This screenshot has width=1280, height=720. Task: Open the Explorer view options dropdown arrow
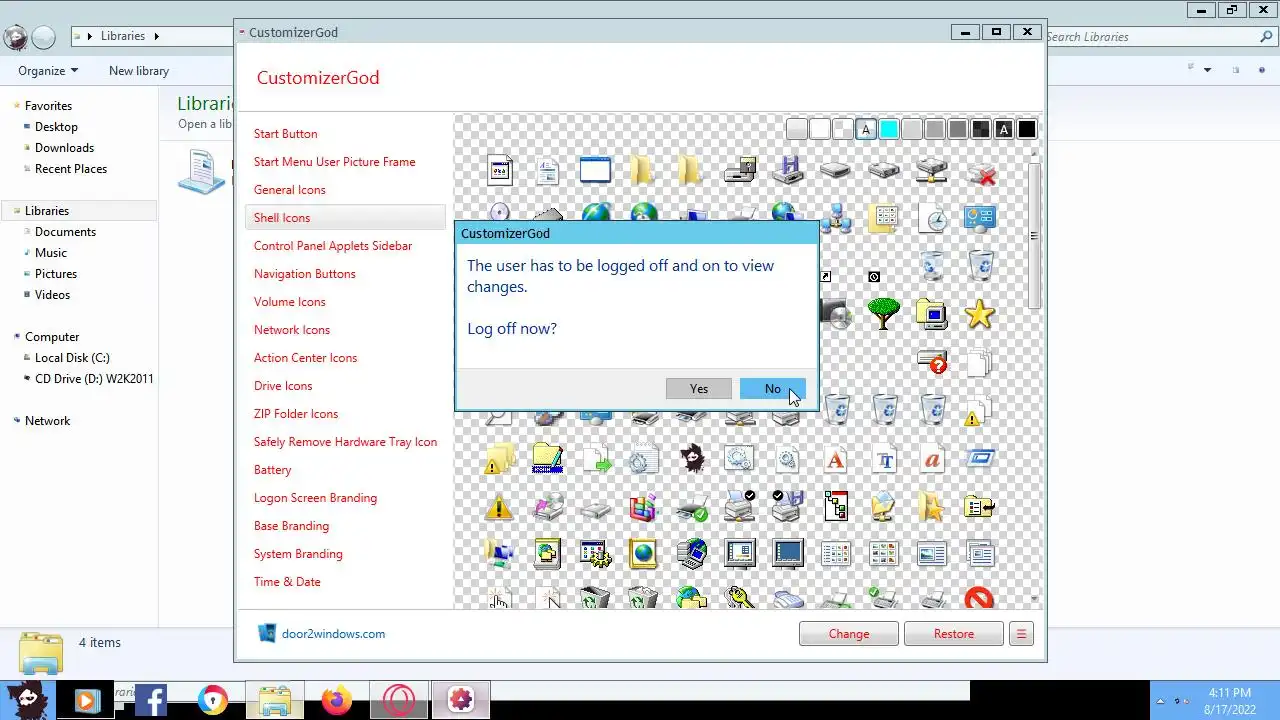point(1207,70)
